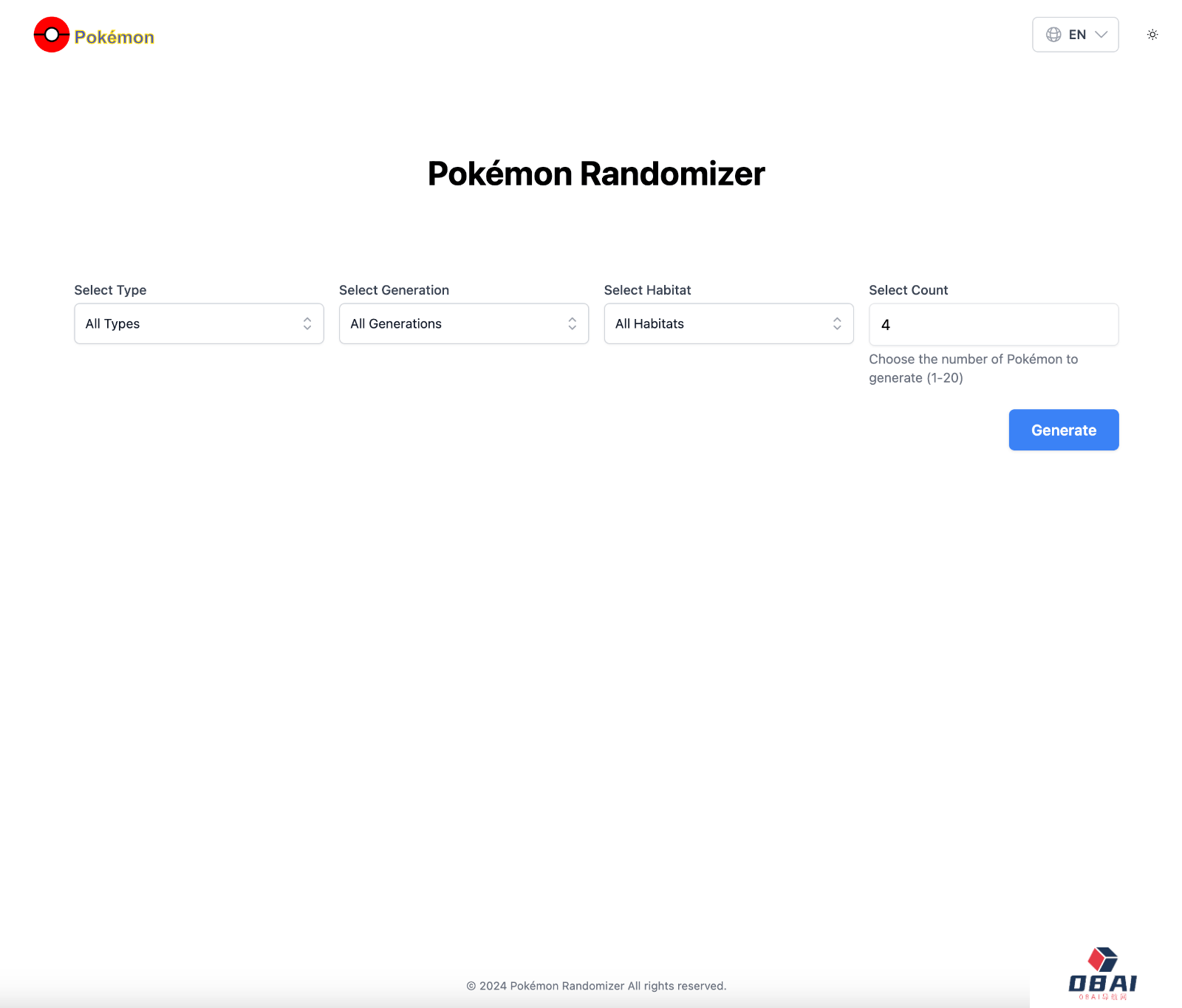Image resolution: width=1182 pixels, height=1008 pixels.
Task: Click the red Pokéball logo icon
Action: 52,35
